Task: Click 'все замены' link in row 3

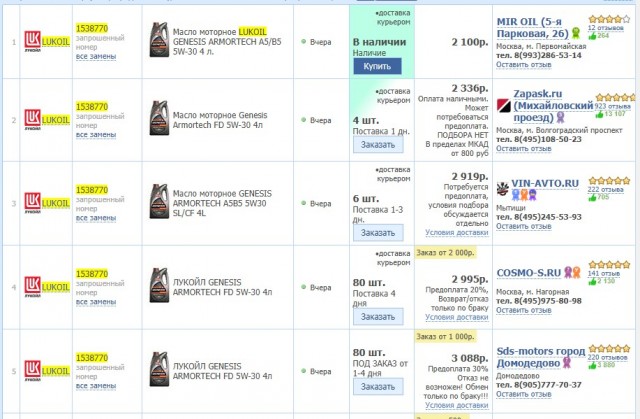Action: tap(96, 218)
